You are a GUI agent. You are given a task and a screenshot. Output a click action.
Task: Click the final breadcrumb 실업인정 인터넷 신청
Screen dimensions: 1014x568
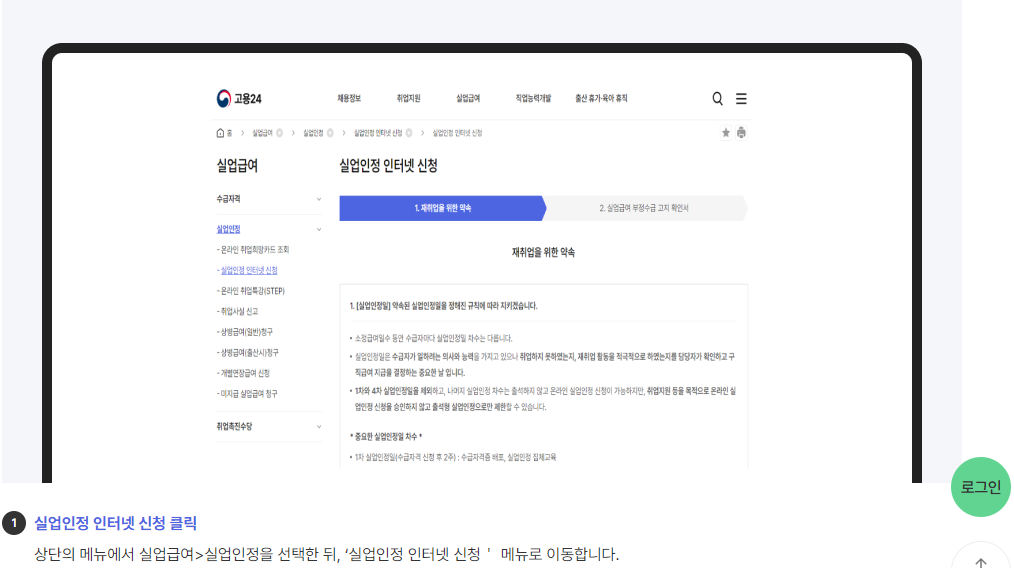point(457,133)
